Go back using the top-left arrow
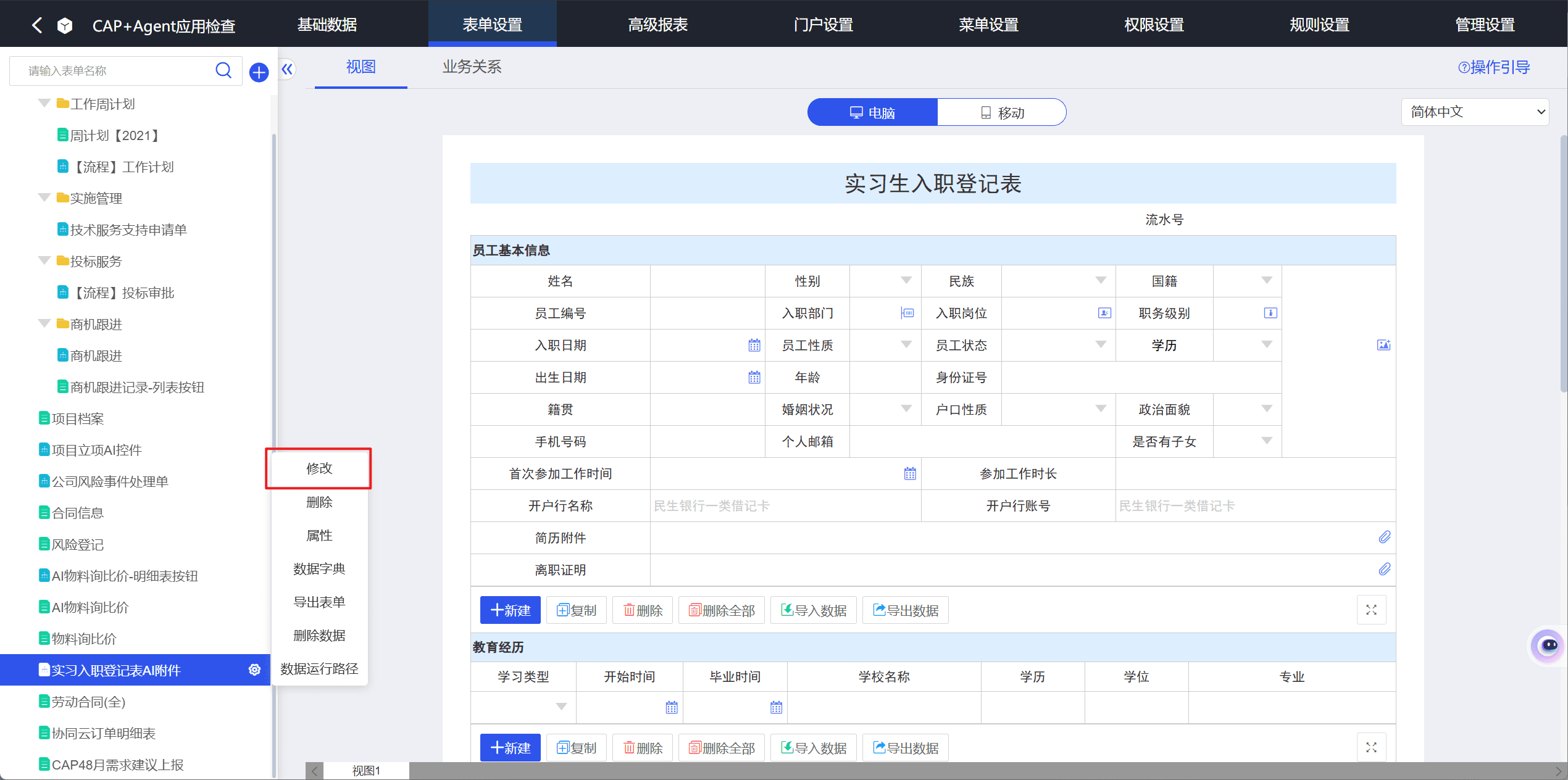Image resolution: width=1568 pixels, height=780 pixels. click(x=37, y=25)
